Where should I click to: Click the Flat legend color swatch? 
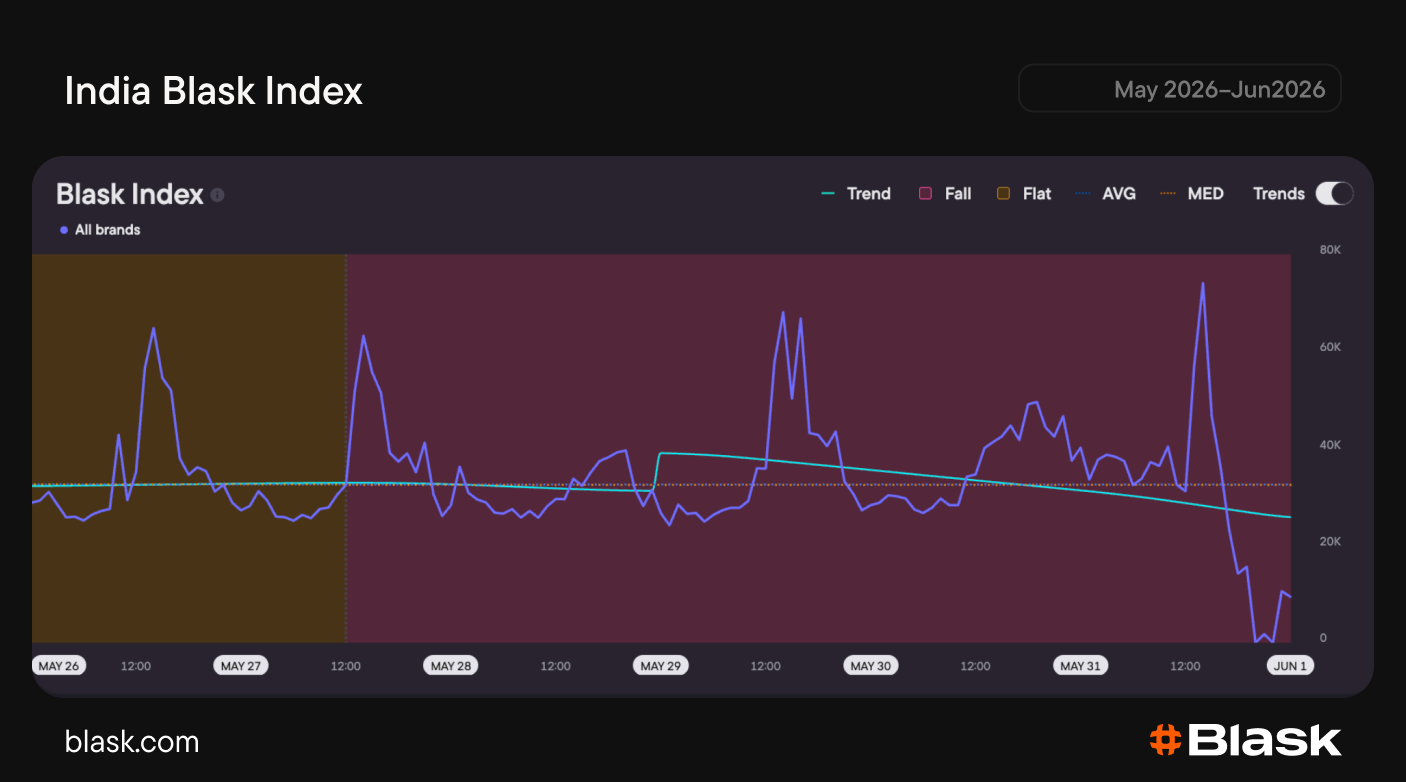tap(1003, 194)
